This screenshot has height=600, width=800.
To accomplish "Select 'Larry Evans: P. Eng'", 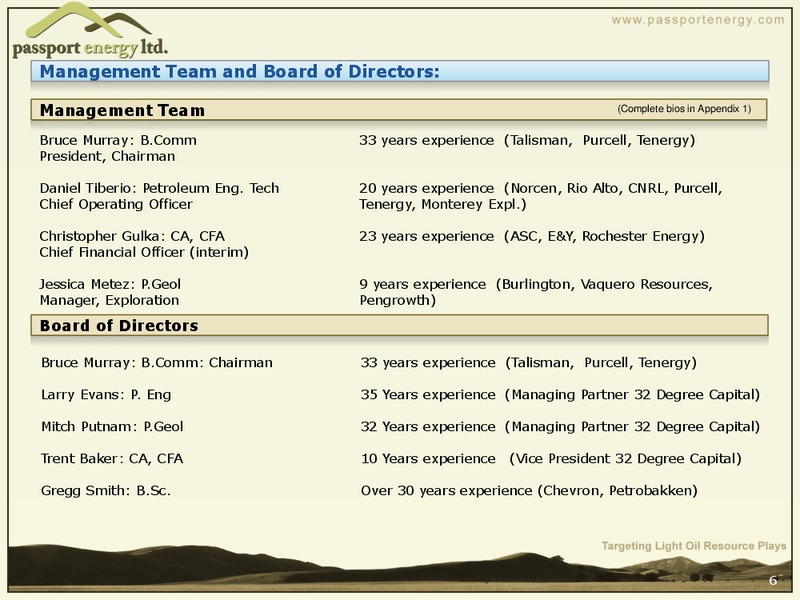I will (106, 395).
